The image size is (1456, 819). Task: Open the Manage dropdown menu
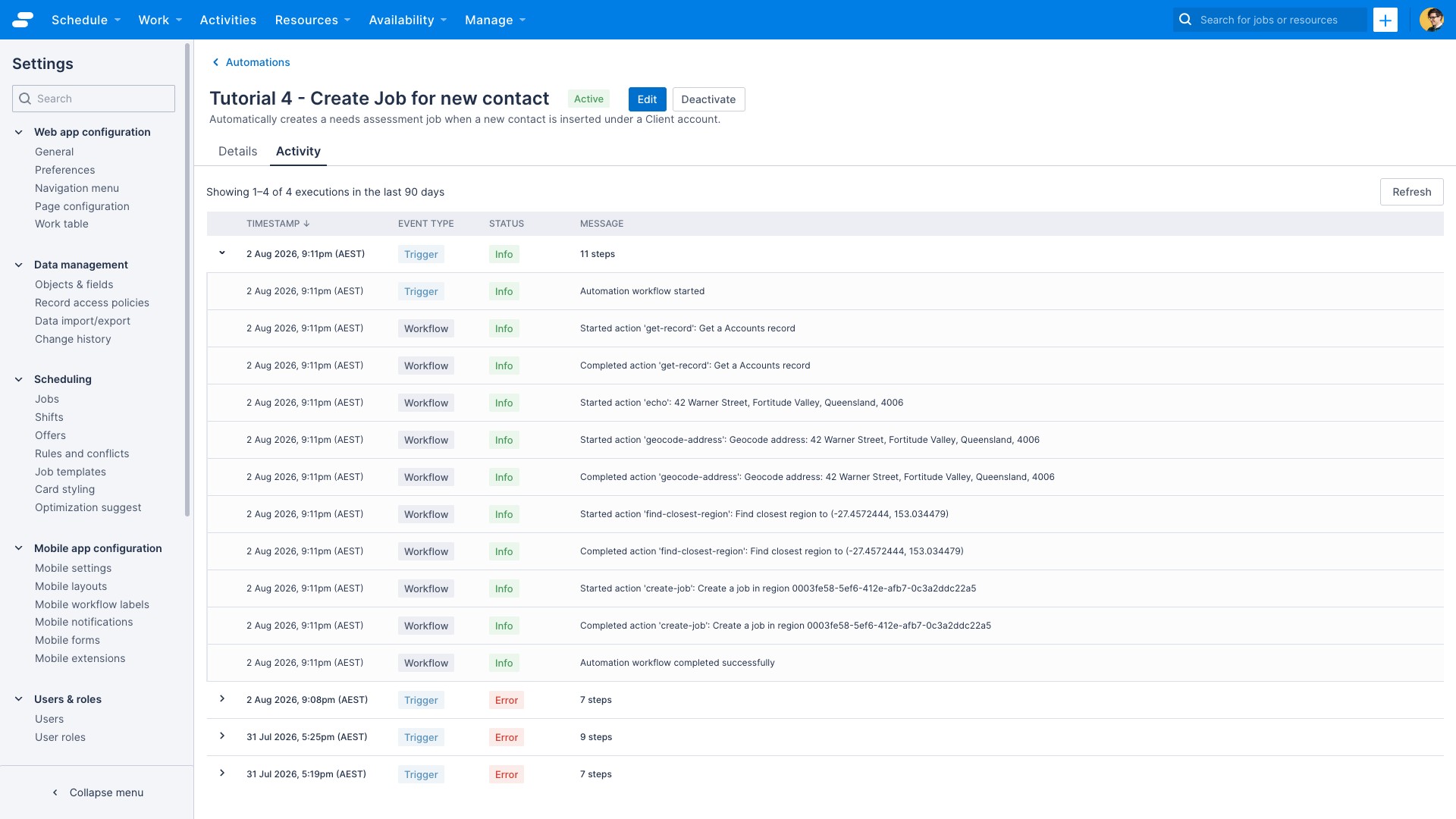(495, 20)
